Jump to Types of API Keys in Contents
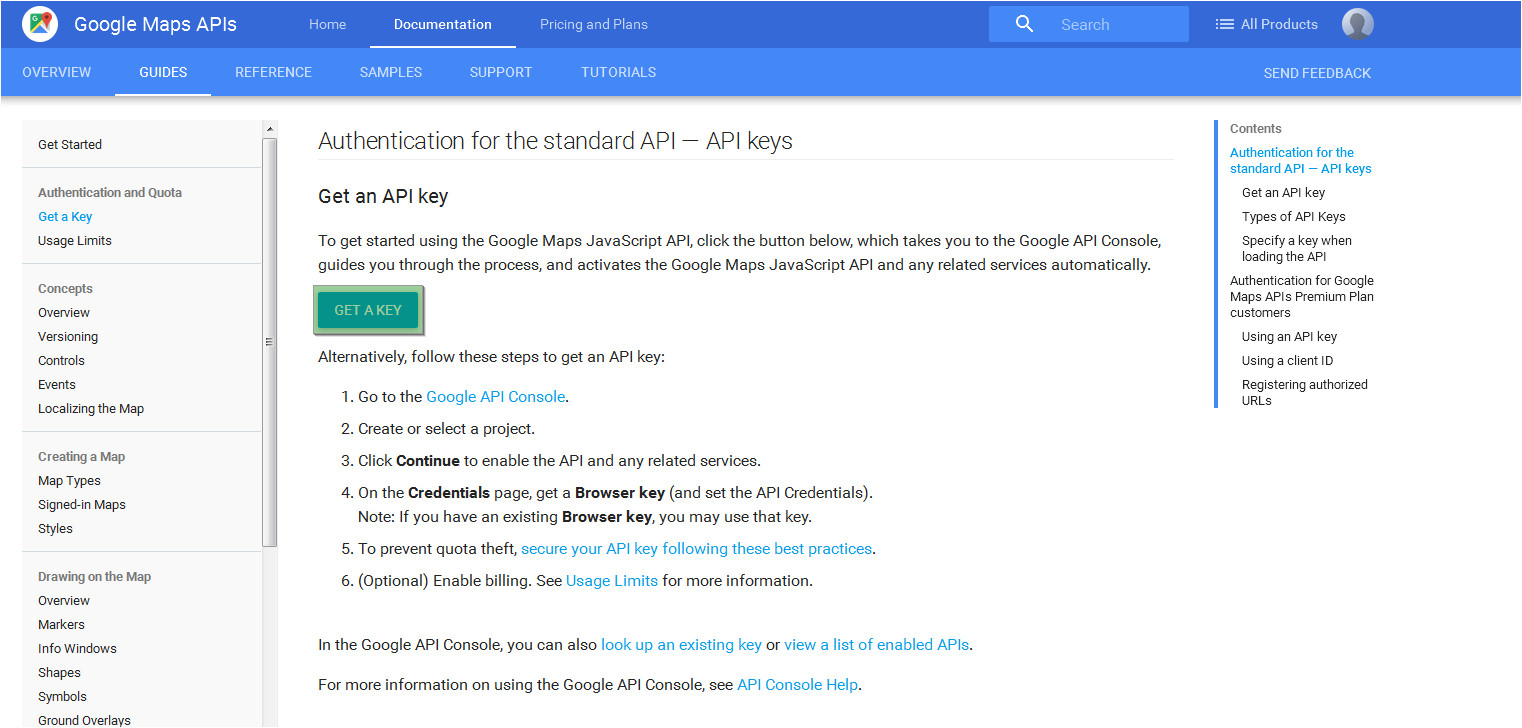 tap(1294, 217)
